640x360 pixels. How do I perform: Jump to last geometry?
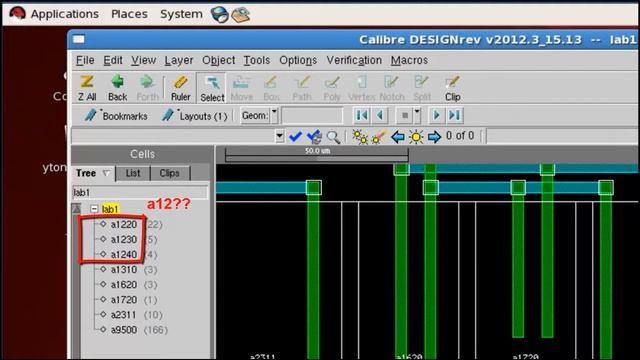[x=454, y=116]
